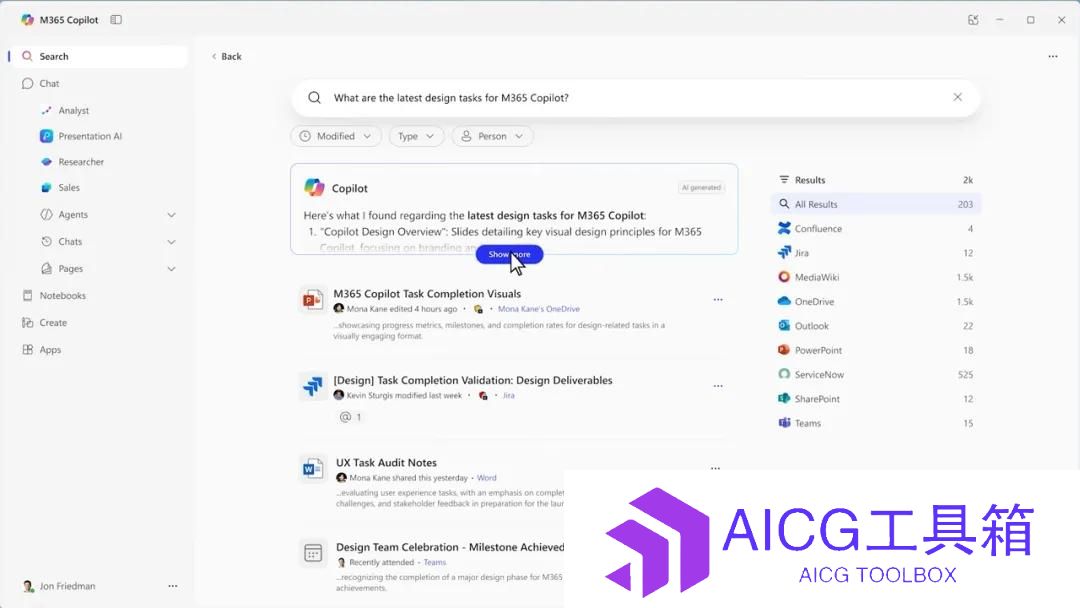Expand the Agents section chevron
The height and width of the screenshot is (608, 1080).
171,215
